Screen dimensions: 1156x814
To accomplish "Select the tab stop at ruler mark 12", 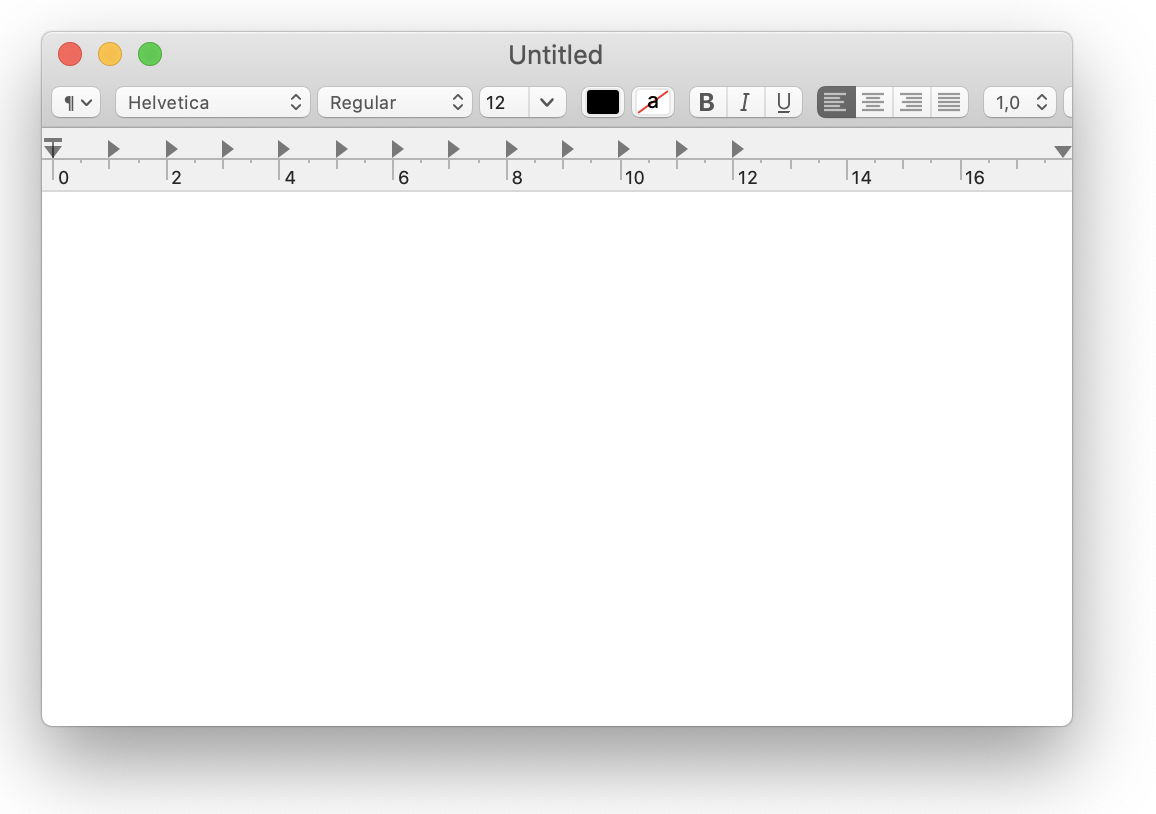I will (737, 149).
